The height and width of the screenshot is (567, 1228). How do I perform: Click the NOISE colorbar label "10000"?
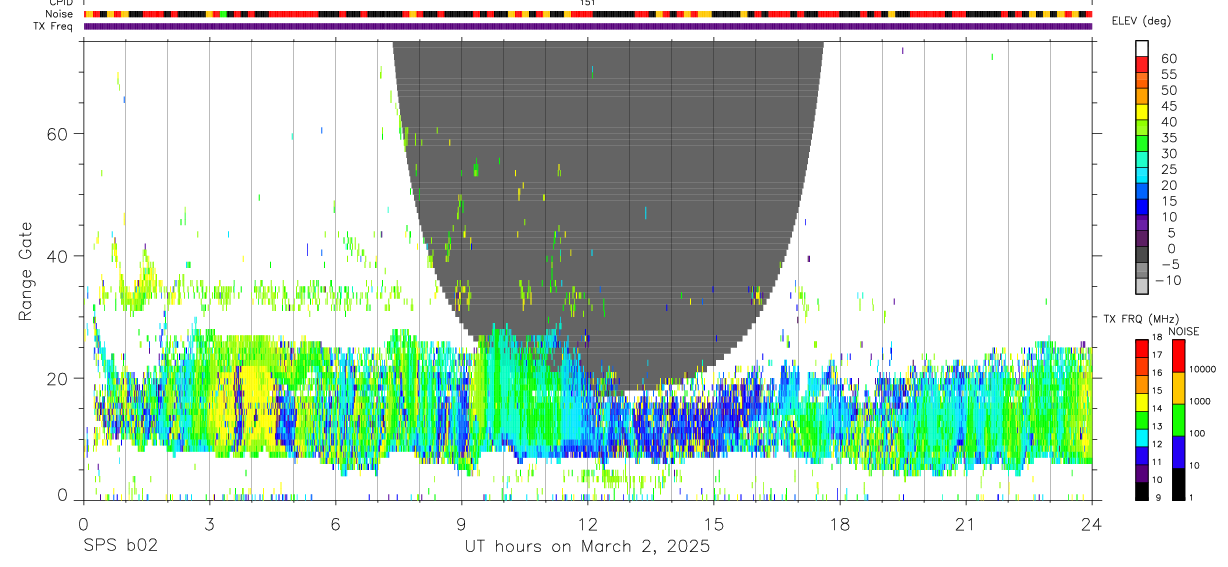(x=1202, y=369)
